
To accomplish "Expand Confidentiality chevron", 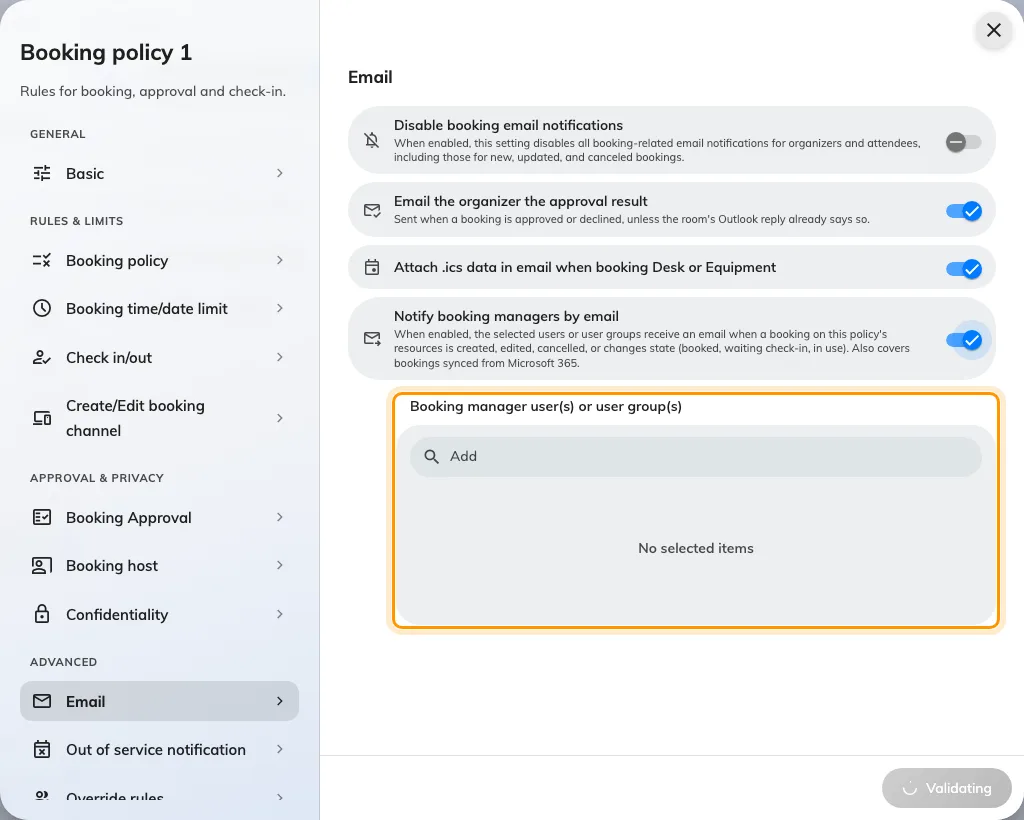I will click(280, 614).
